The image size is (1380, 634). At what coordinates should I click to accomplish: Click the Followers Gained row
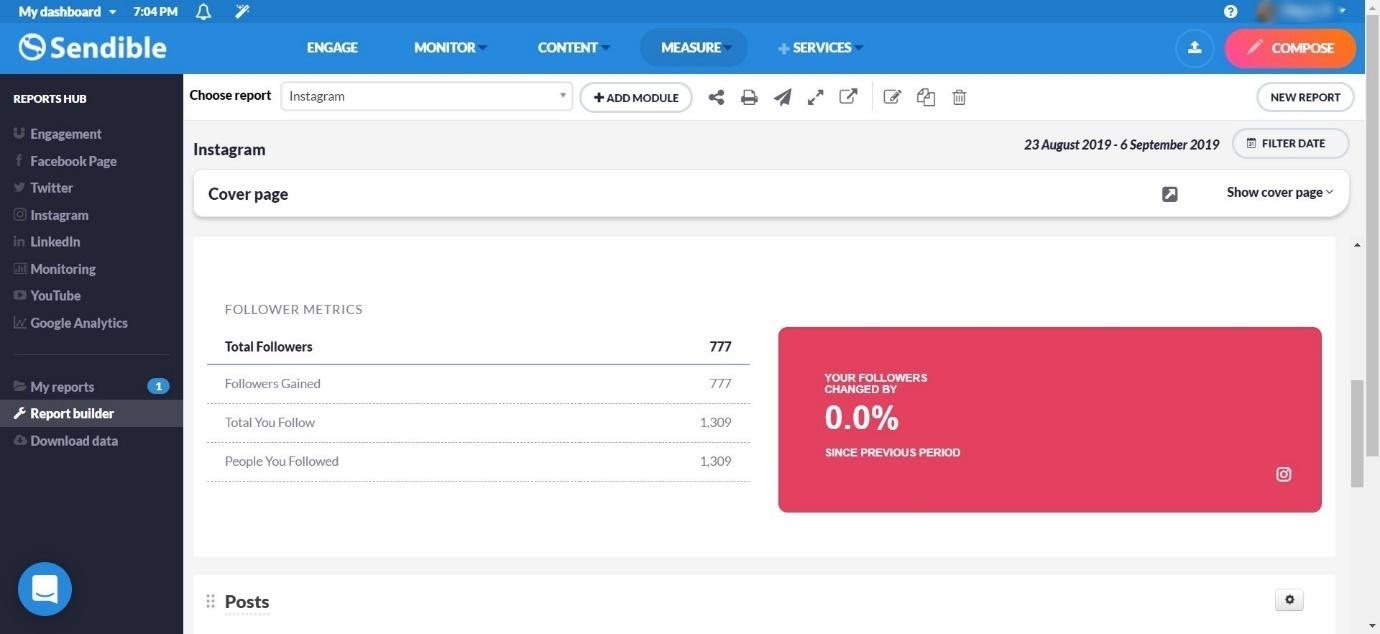(x=478, y=384)
